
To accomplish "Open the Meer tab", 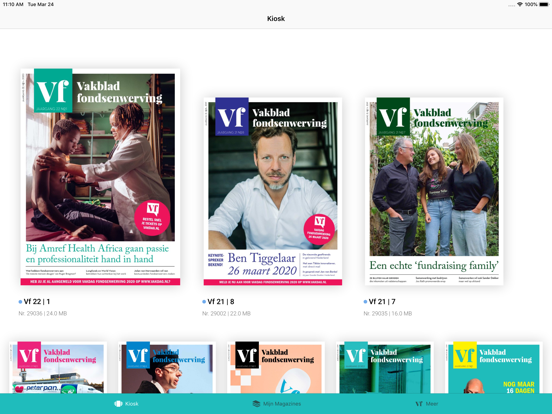I will (427, 403).
